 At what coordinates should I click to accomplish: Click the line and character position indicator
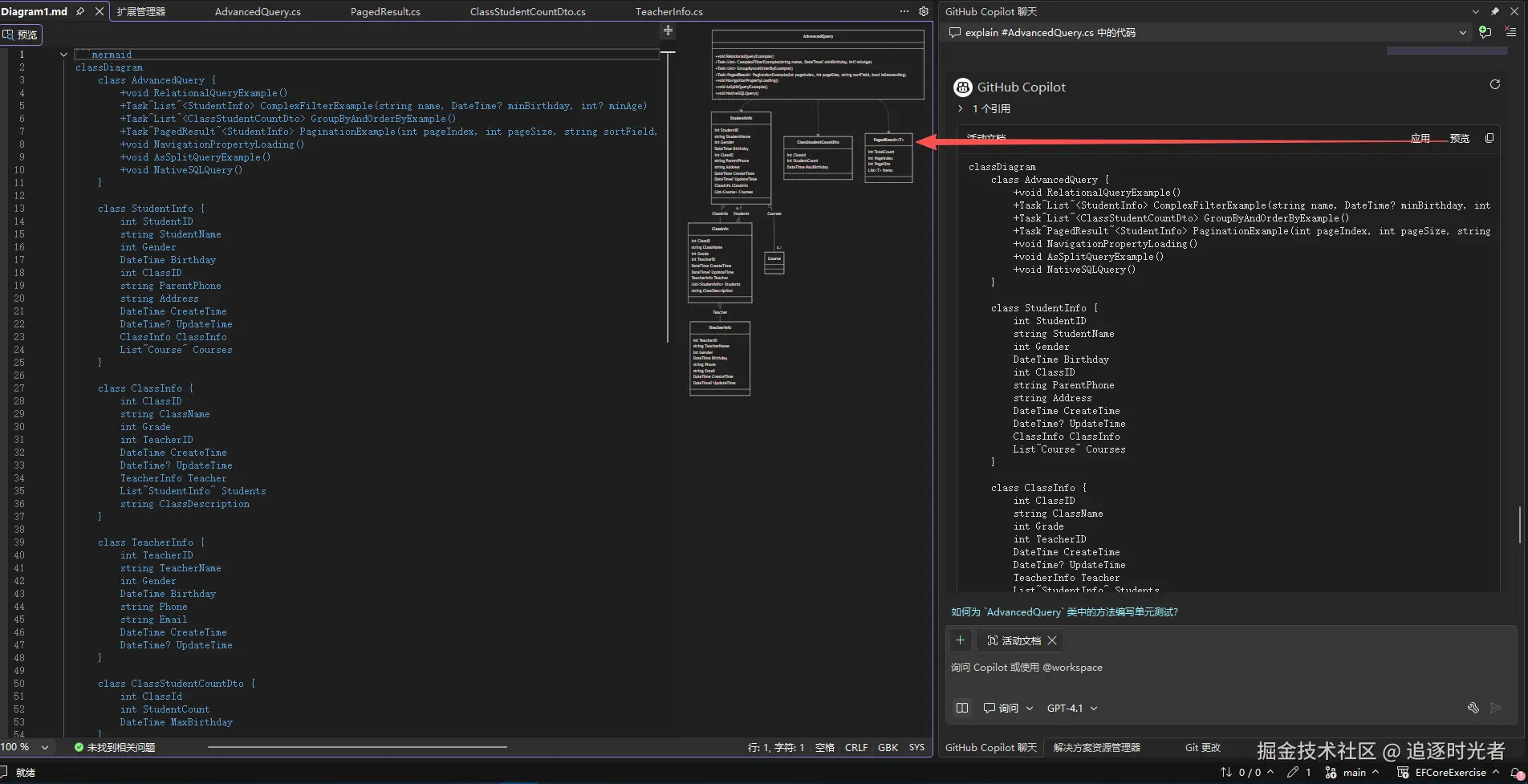click(x=776, y=747)
